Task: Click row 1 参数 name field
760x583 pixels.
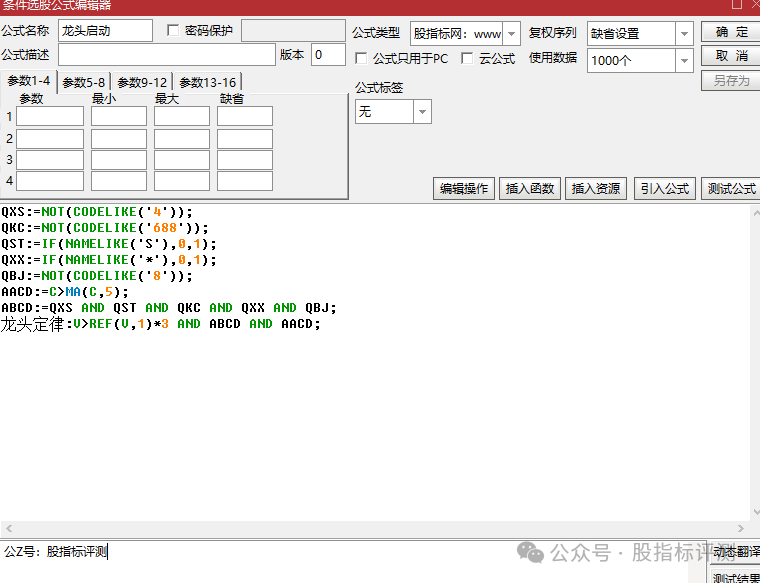Action: click(x=50, y=116)
